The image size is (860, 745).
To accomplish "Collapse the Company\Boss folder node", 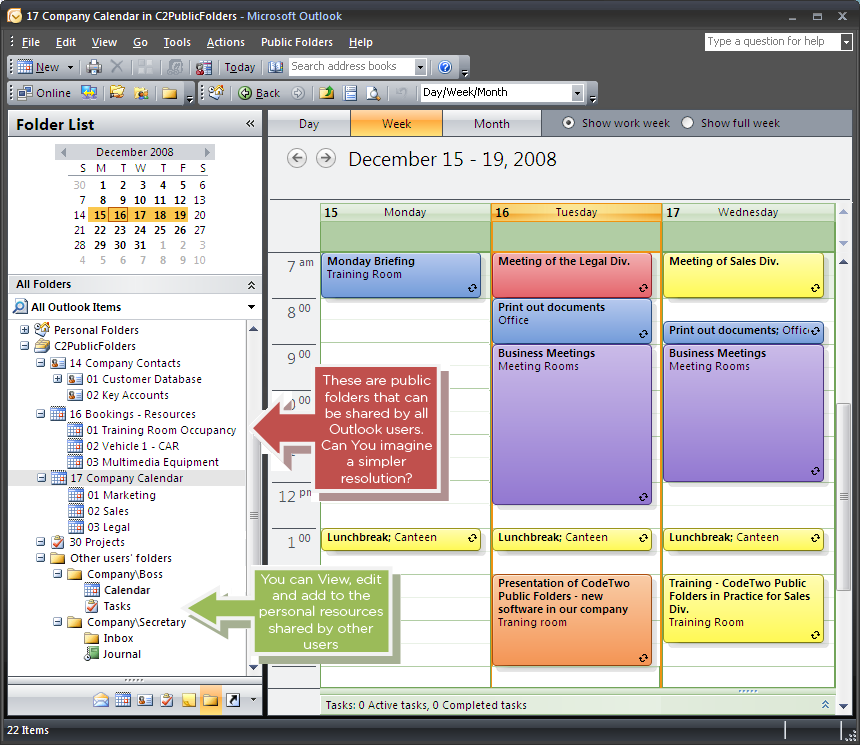I will pyautogui.click(x=58, y=574).
